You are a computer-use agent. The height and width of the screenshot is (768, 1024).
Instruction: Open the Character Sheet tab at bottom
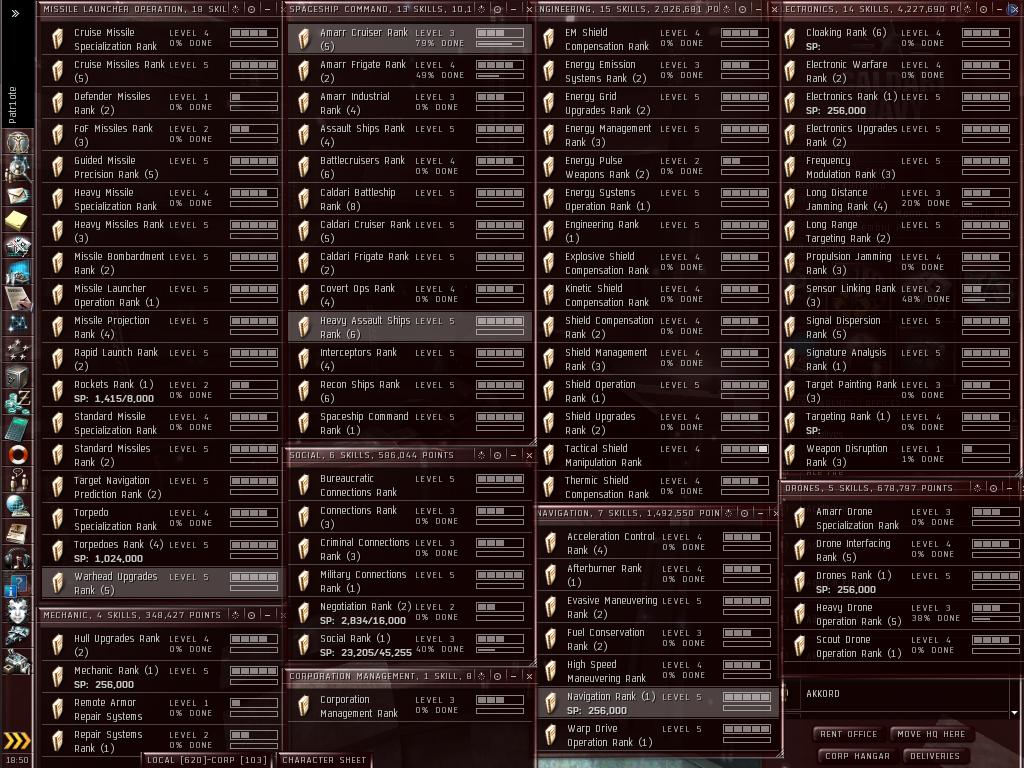(x=324, y=760)
